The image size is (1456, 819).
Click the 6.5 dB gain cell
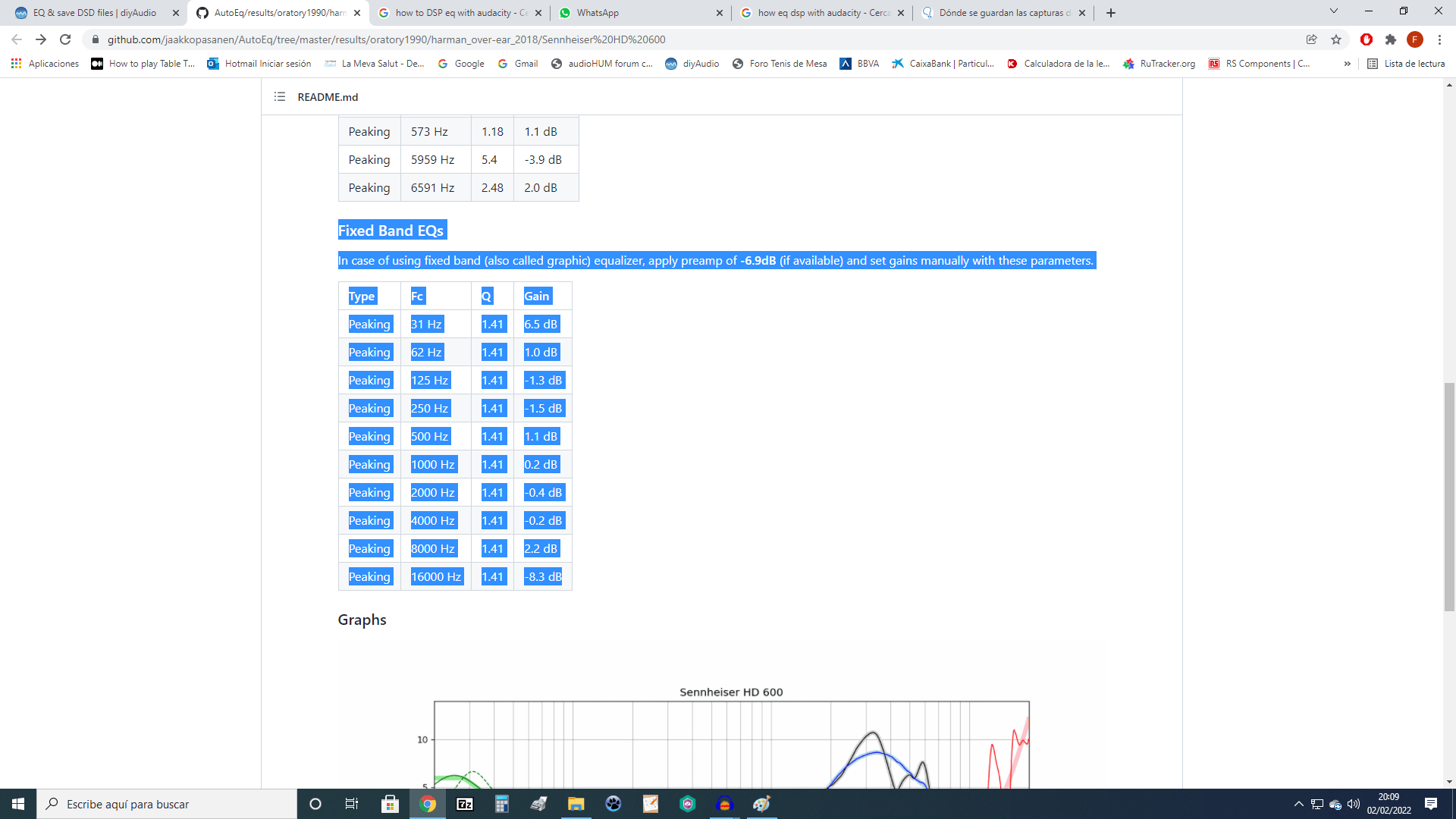543,325
